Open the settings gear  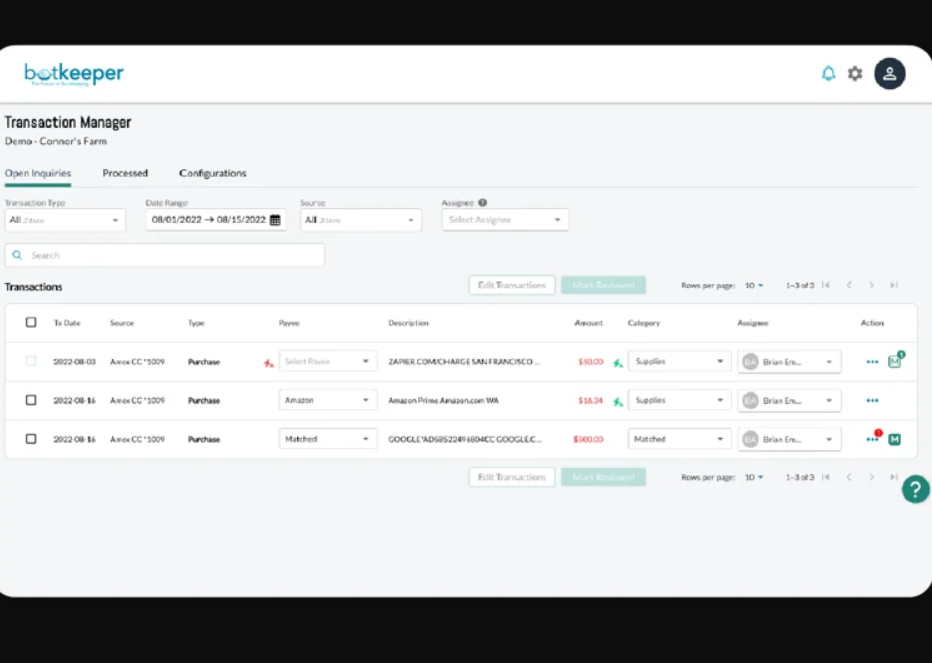click(855, 73)
